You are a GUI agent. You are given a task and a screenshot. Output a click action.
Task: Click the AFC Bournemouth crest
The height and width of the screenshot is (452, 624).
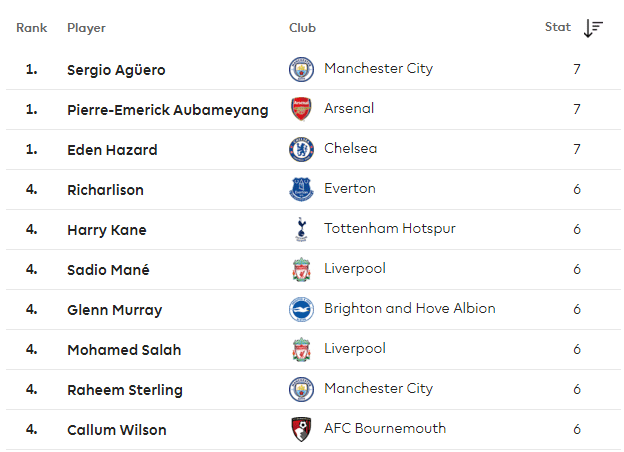coord(301,429)
